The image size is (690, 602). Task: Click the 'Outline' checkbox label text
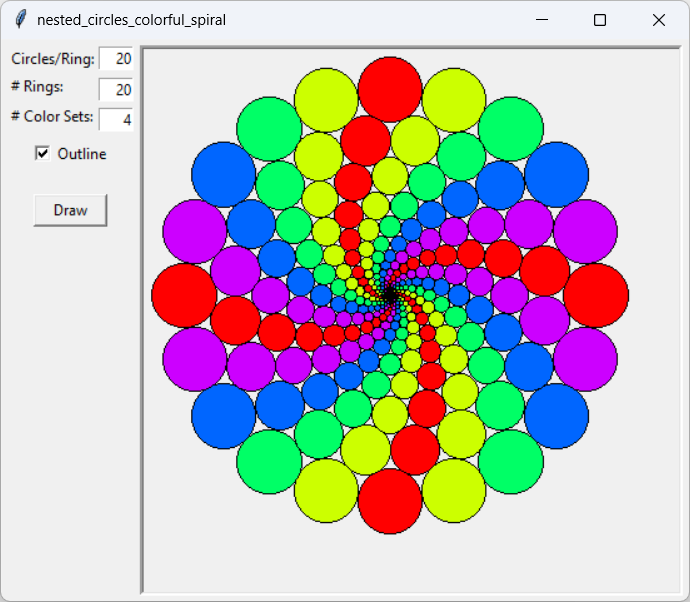coord(82,154)
